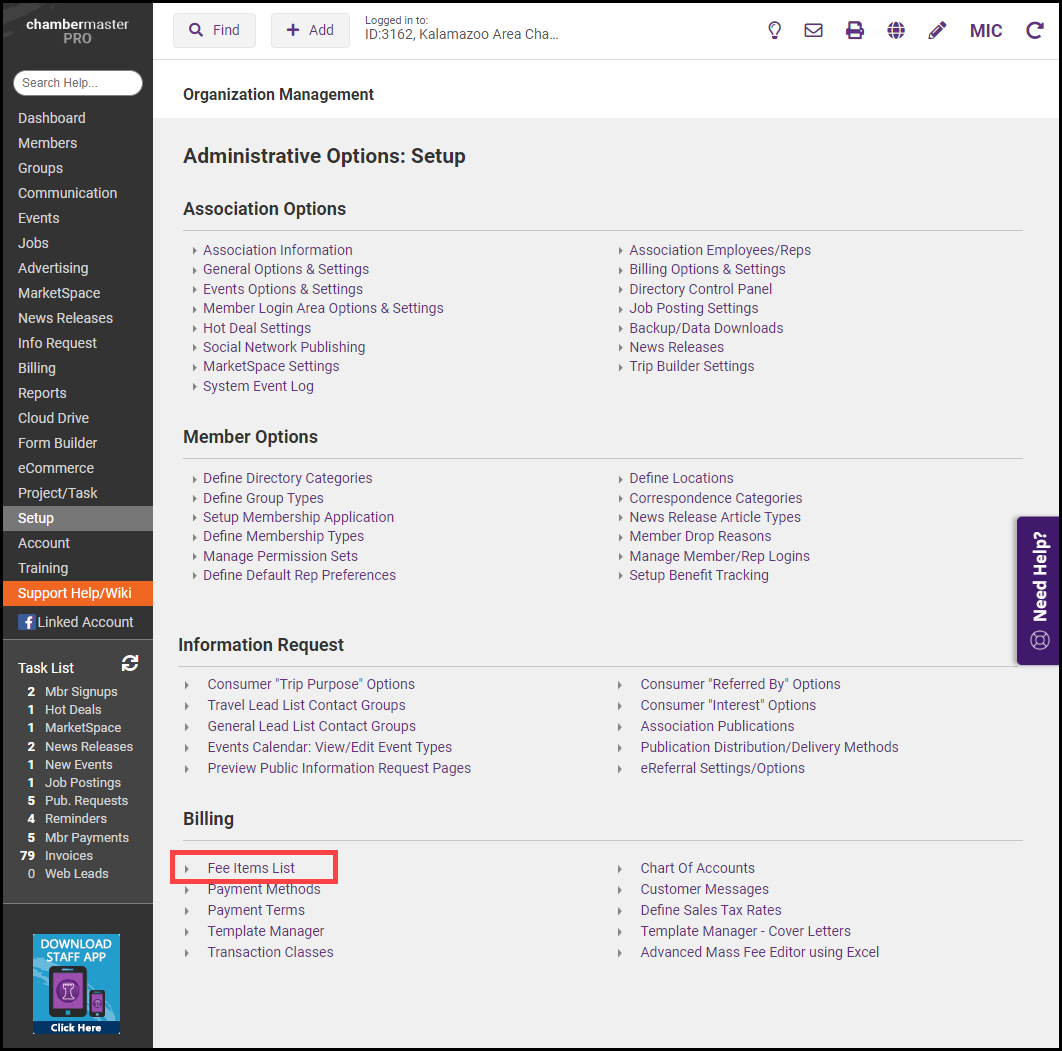Open Invoices in the Task List
1062x1051 pixels.
(68, 855)
